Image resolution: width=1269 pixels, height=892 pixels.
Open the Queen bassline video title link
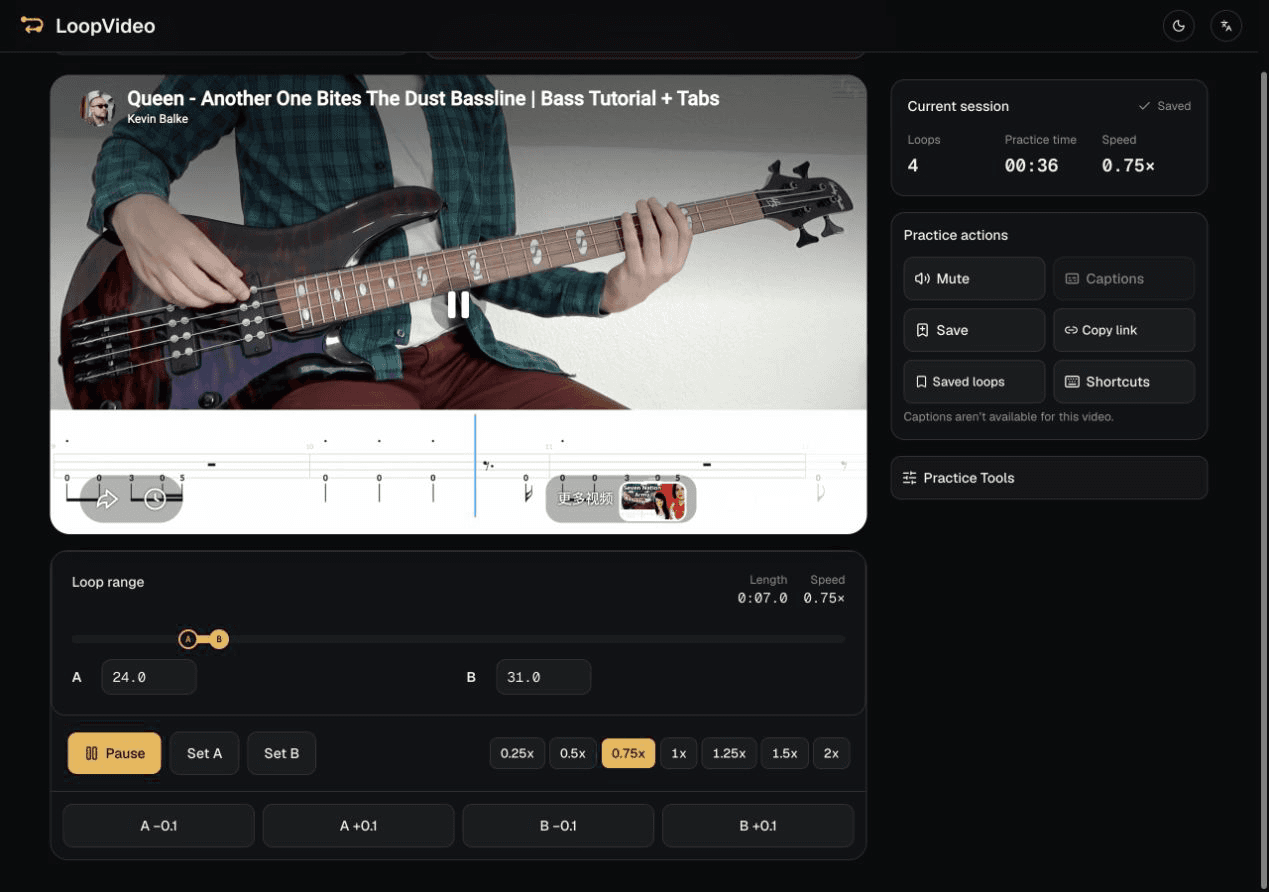(x=423, y=98)
